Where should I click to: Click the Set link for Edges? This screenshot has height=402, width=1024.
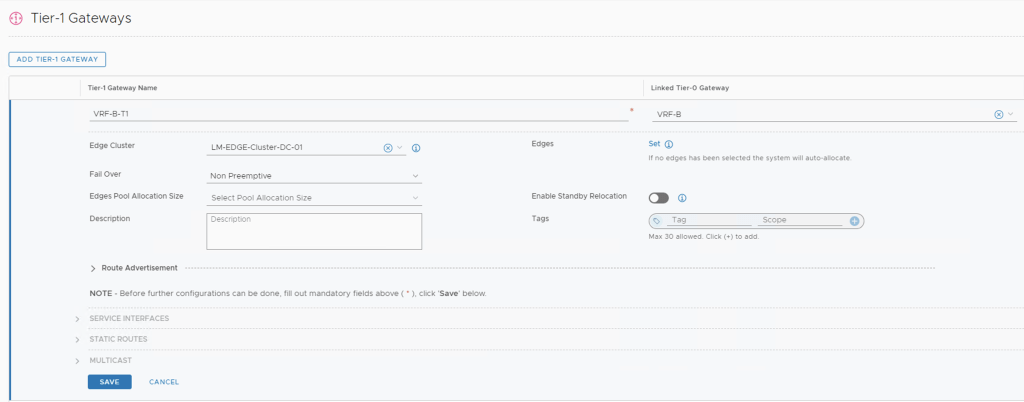[x=654, y=144]
